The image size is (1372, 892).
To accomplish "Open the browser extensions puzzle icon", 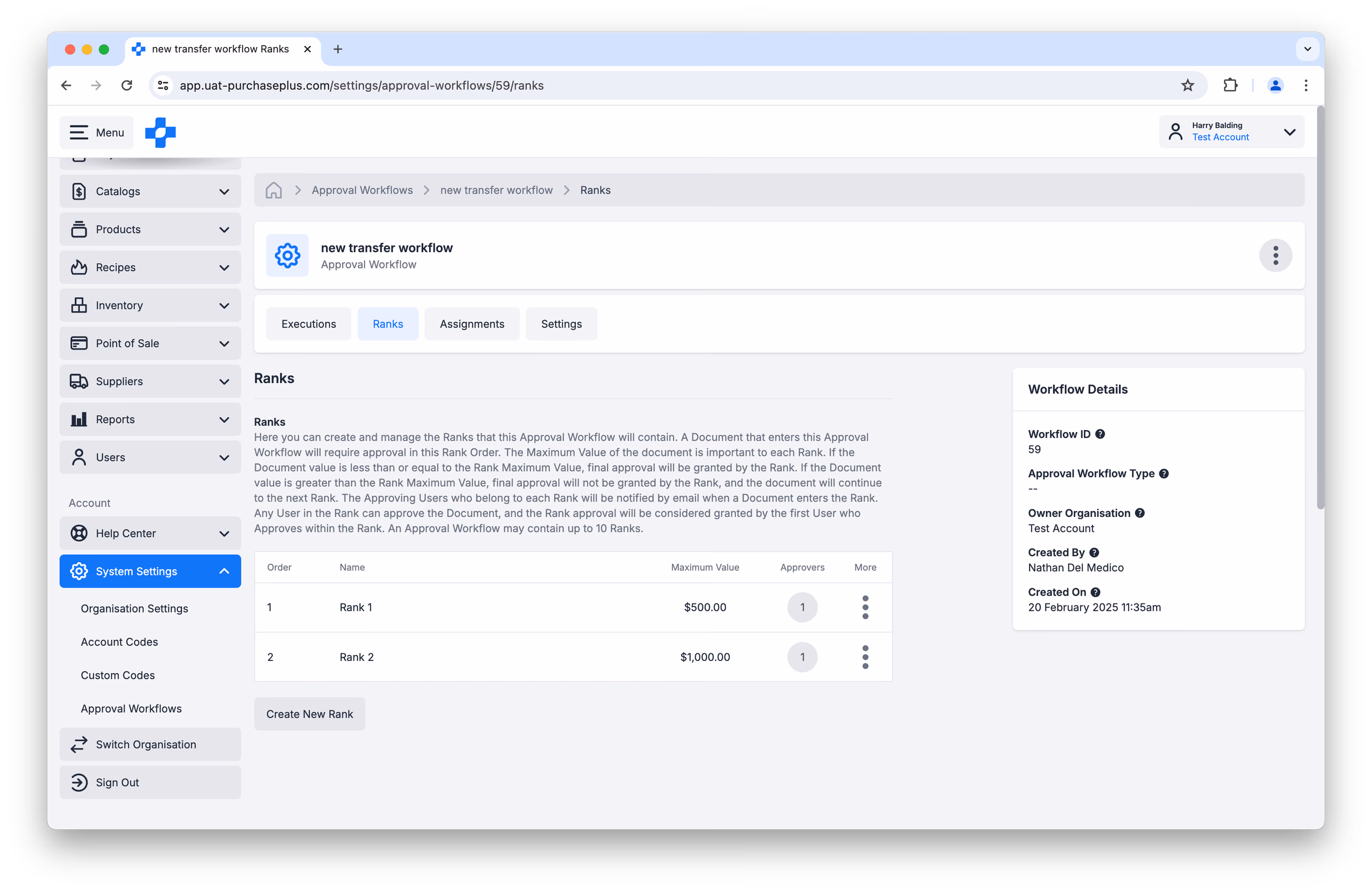I will tap(1230, 85).
